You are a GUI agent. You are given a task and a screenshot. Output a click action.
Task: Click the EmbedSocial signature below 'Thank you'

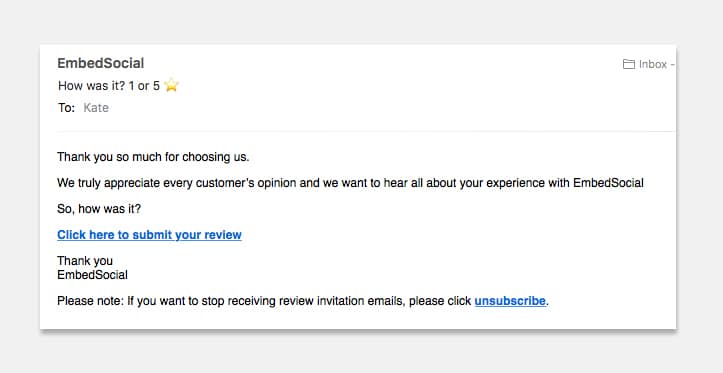[x=92, y=275]
